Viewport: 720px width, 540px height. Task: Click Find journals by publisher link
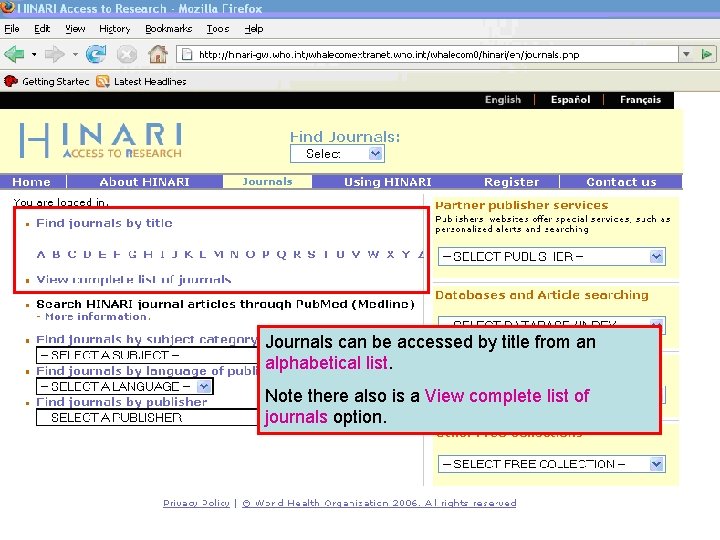coord(122,402)
